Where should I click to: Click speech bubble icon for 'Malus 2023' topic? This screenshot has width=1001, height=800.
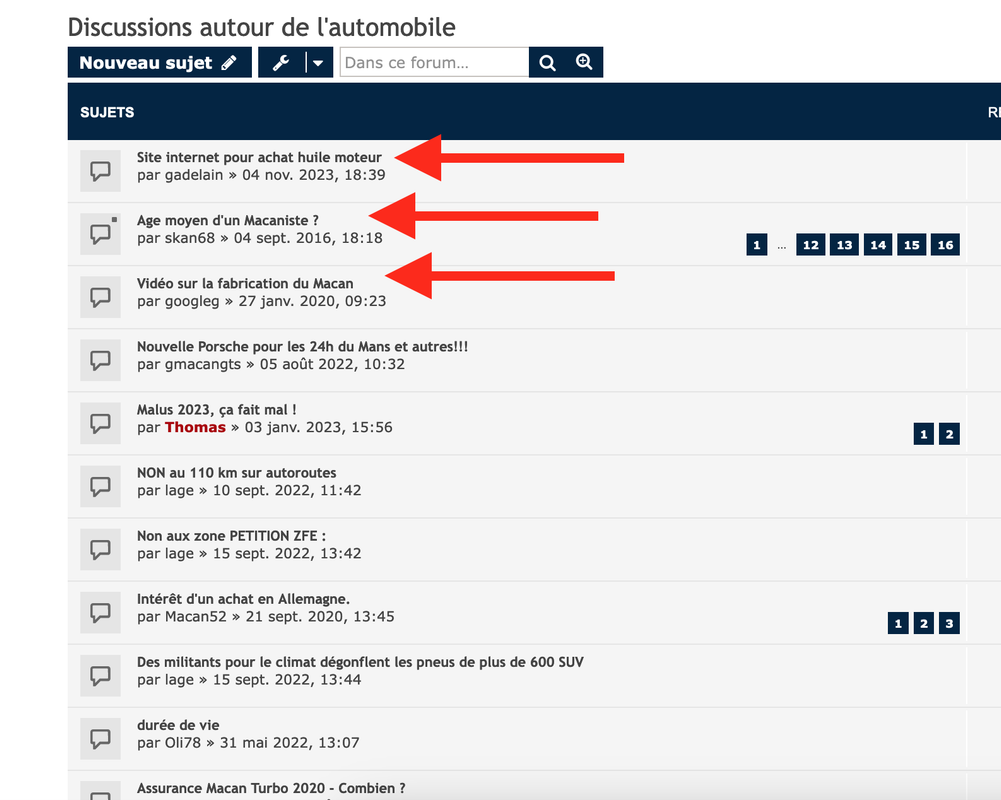100,423
